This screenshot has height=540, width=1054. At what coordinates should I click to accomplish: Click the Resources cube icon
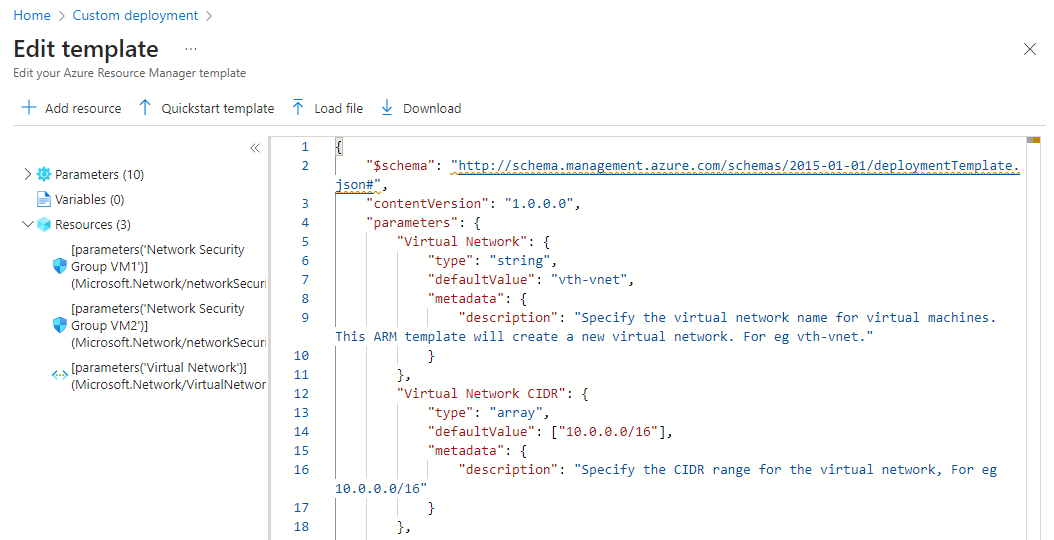(44, 225)
